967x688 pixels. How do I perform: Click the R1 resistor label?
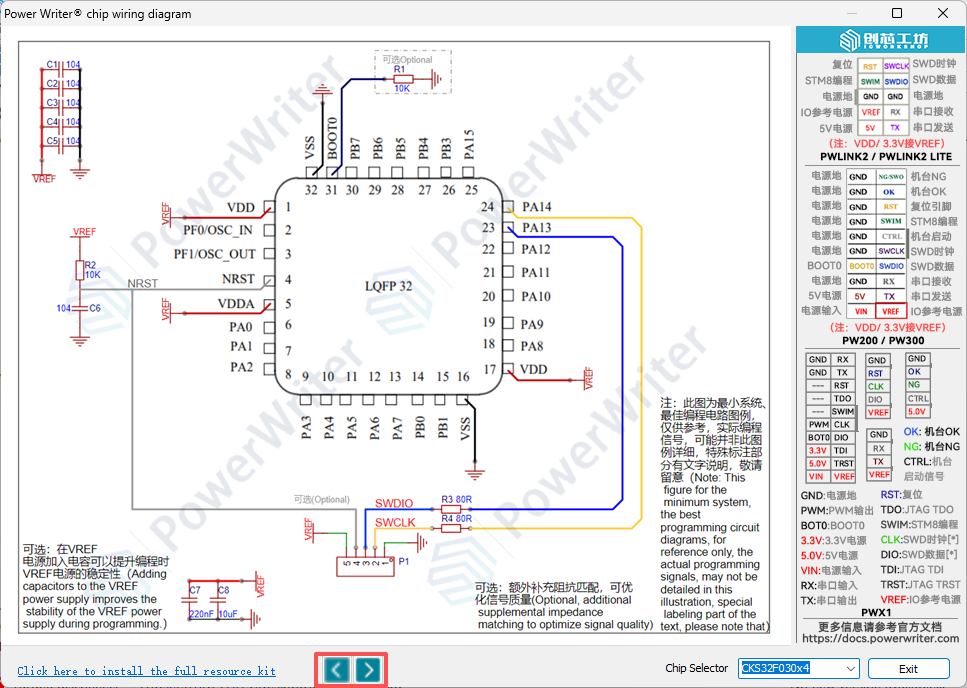click(x=400, y=70)
